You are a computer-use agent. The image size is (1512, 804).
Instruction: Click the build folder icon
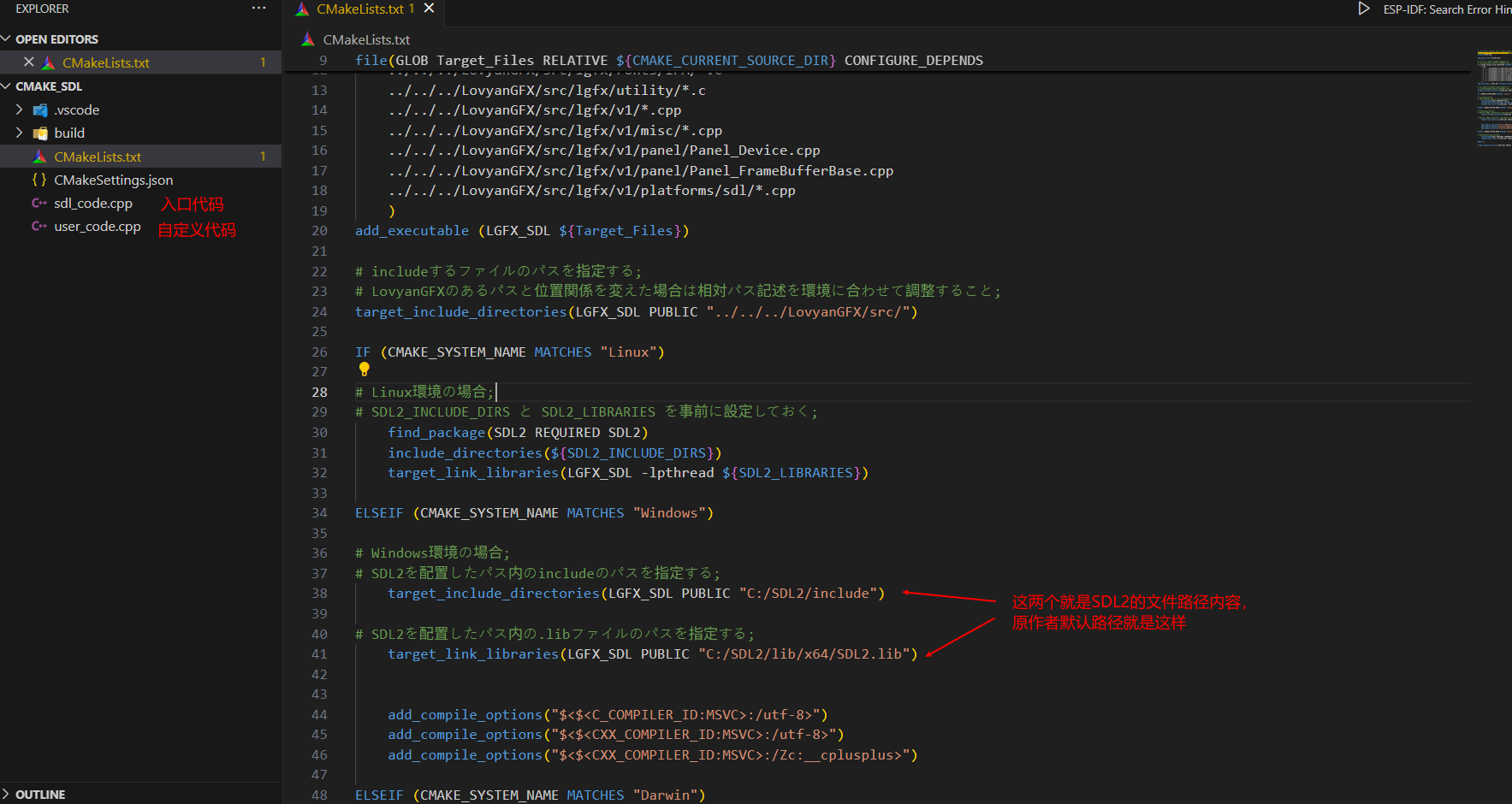click(x=40, y=133)
